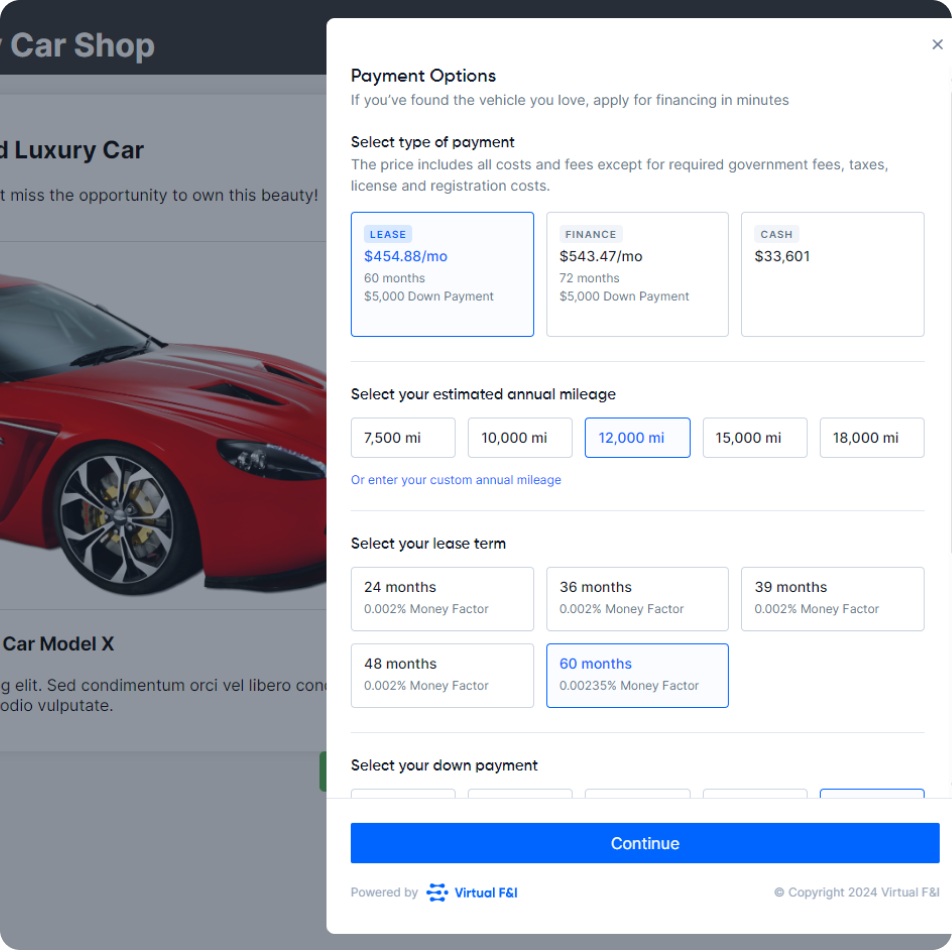952x950 pixels.
Task: Open the custom annual mileage link
Action: click(x=456, y=480)
